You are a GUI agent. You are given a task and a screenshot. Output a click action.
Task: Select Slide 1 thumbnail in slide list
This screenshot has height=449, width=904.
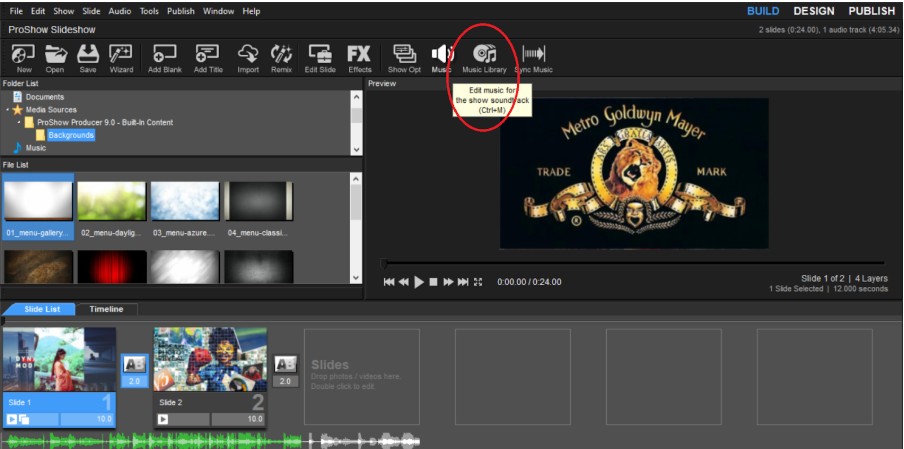[x=59, y=360]
